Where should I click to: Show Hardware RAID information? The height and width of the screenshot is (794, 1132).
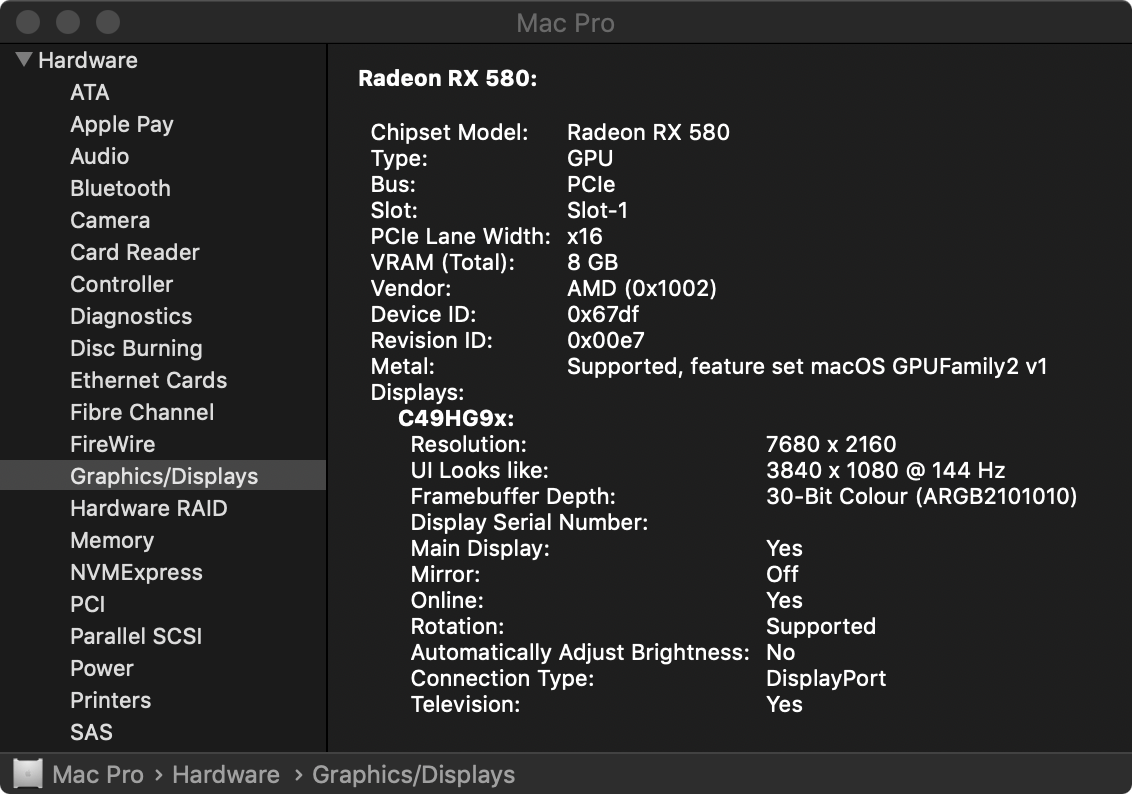point(148,508)
